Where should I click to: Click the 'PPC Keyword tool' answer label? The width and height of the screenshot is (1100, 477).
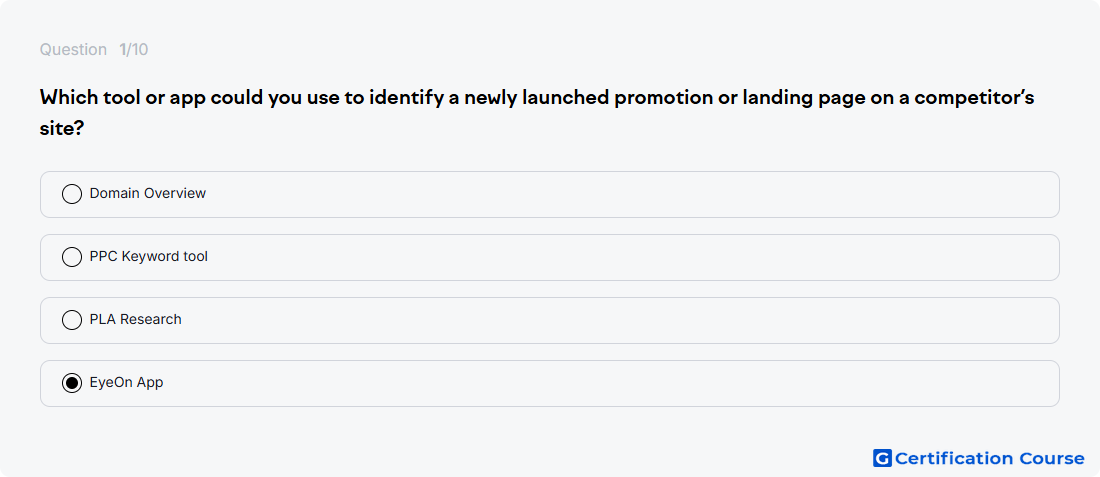(x=149, y=256)
